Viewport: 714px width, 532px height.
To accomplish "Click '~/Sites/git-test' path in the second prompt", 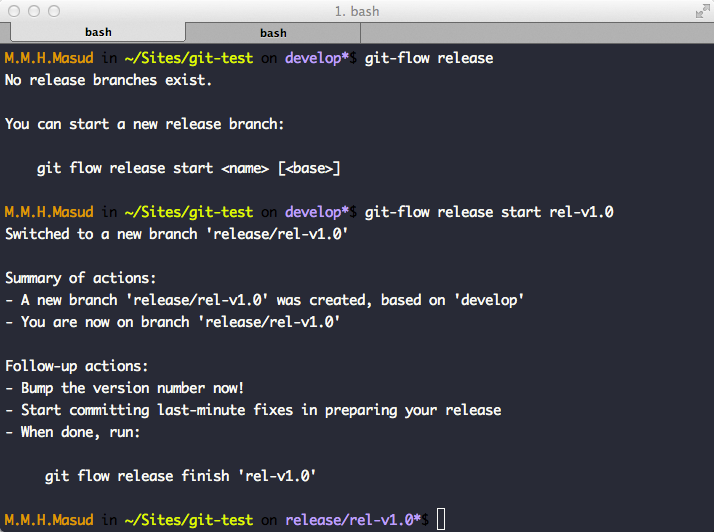I will tap(189, 212).
